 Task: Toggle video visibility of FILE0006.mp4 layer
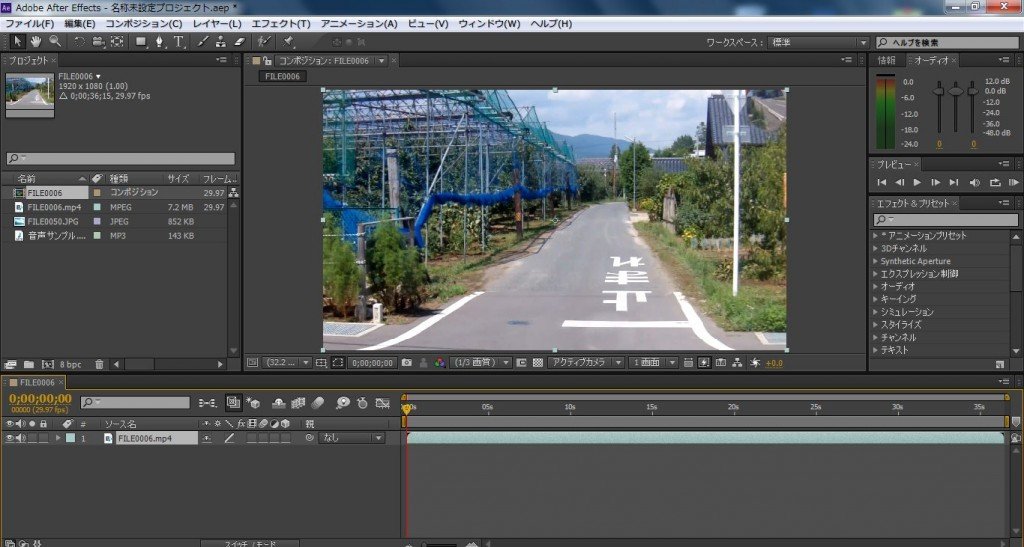[9, 439]
